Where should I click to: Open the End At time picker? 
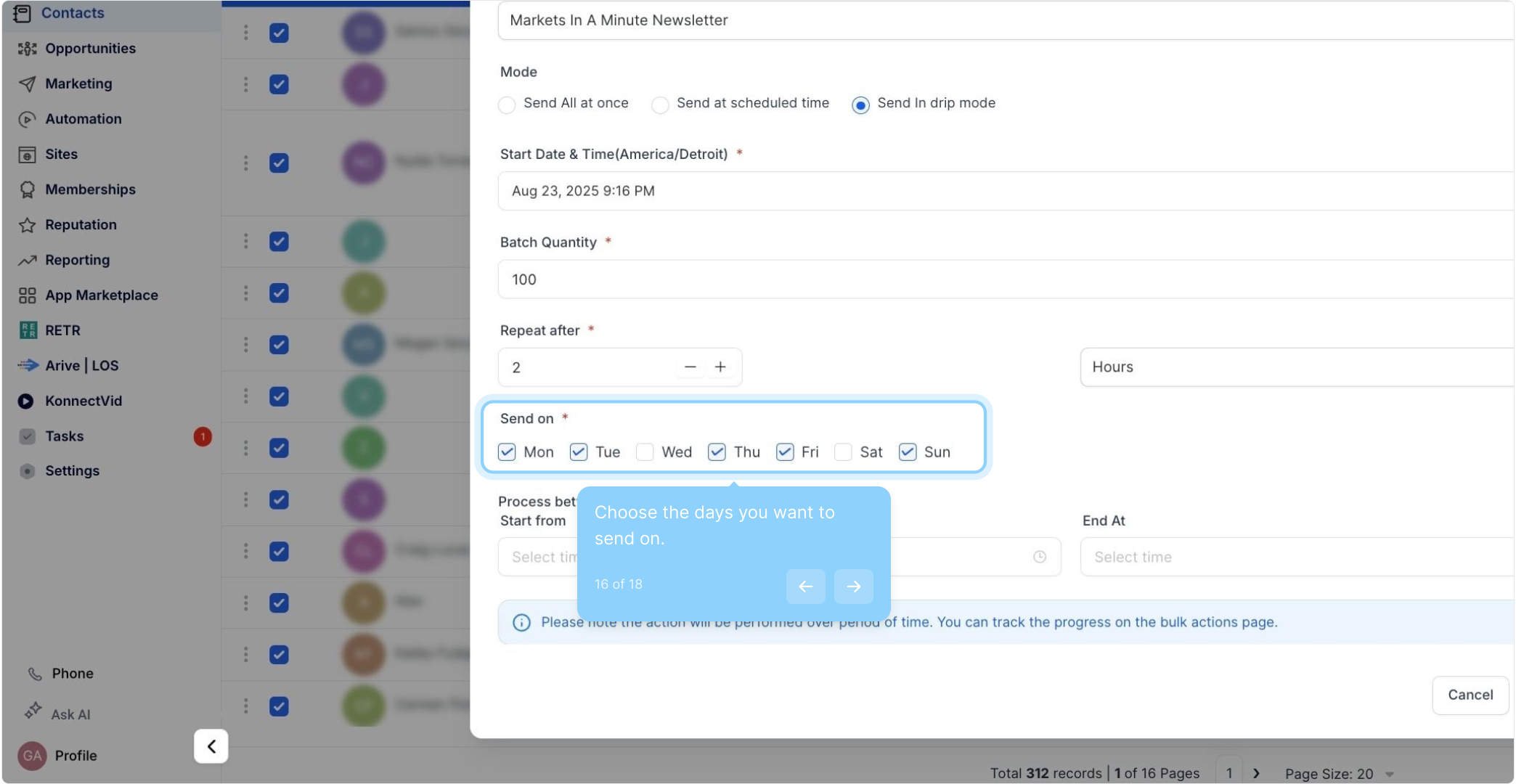pyautogui.click(x=1296, y=558)
